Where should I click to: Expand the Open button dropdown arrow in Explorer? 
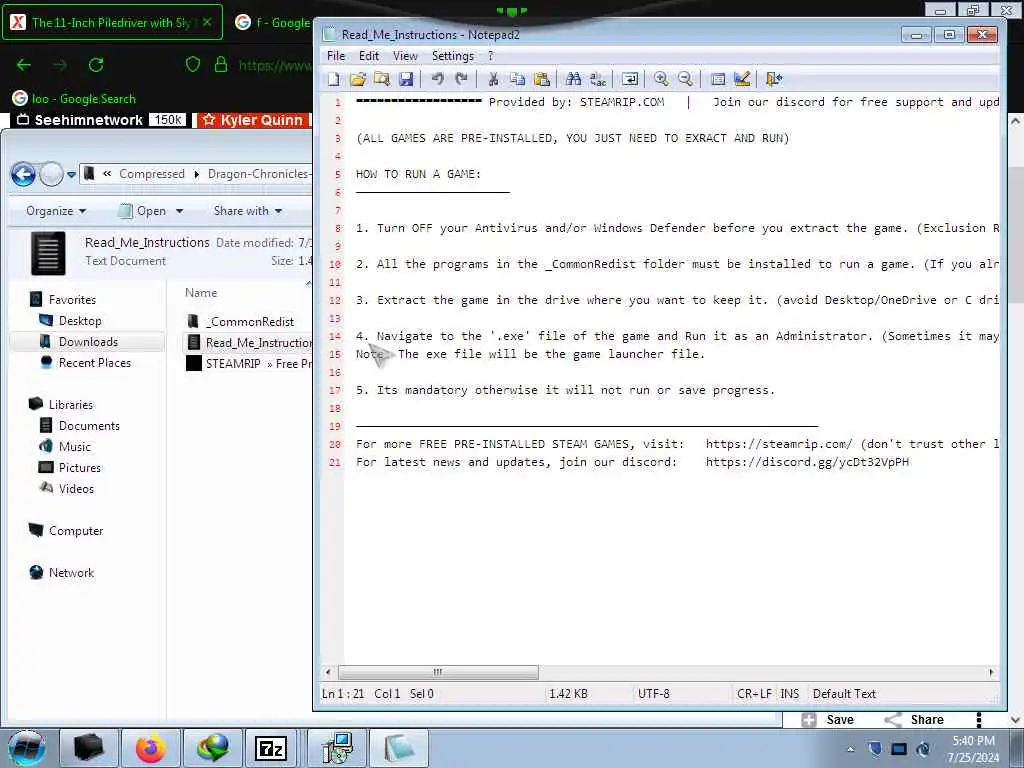(180, 211)
